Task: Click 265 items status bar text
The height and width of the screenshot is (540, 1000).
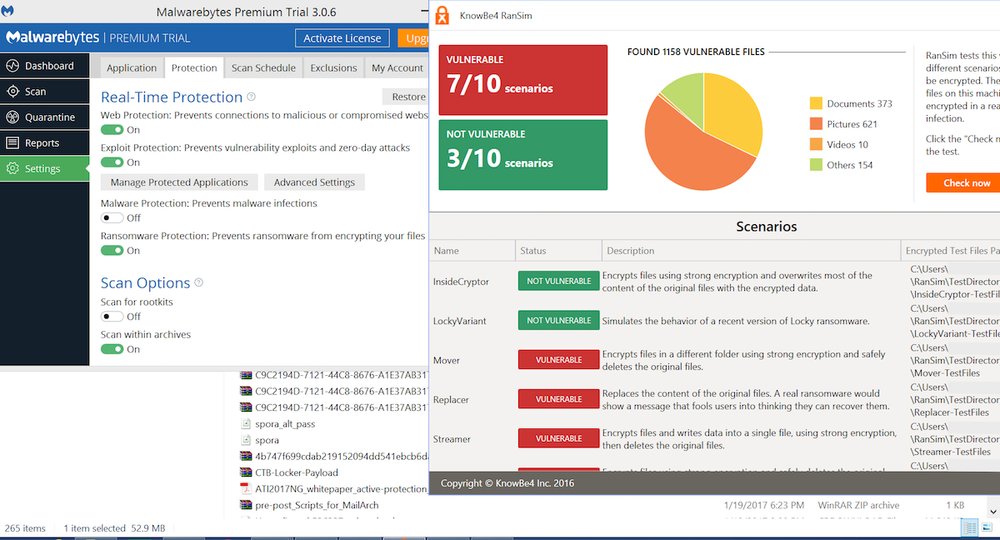Action: pyautogui.click(x=25, y=528)
